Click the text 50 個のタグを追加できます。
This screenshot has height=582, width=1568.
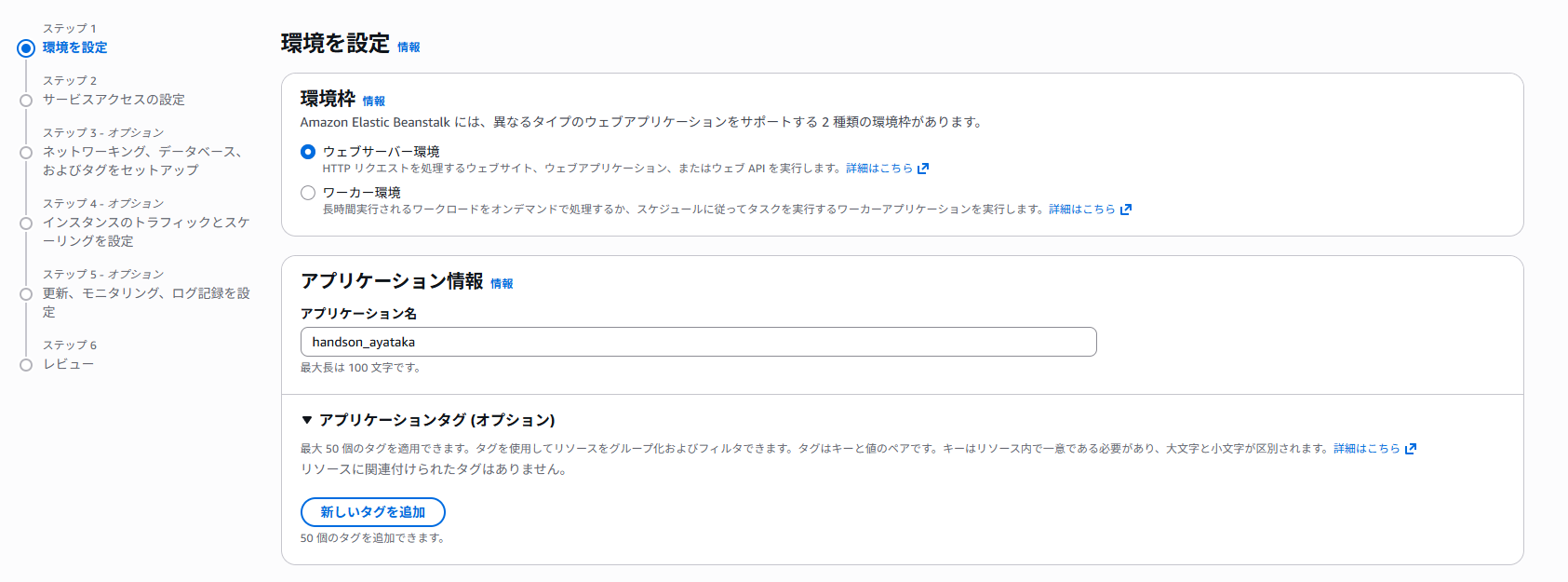pos(372,538)
